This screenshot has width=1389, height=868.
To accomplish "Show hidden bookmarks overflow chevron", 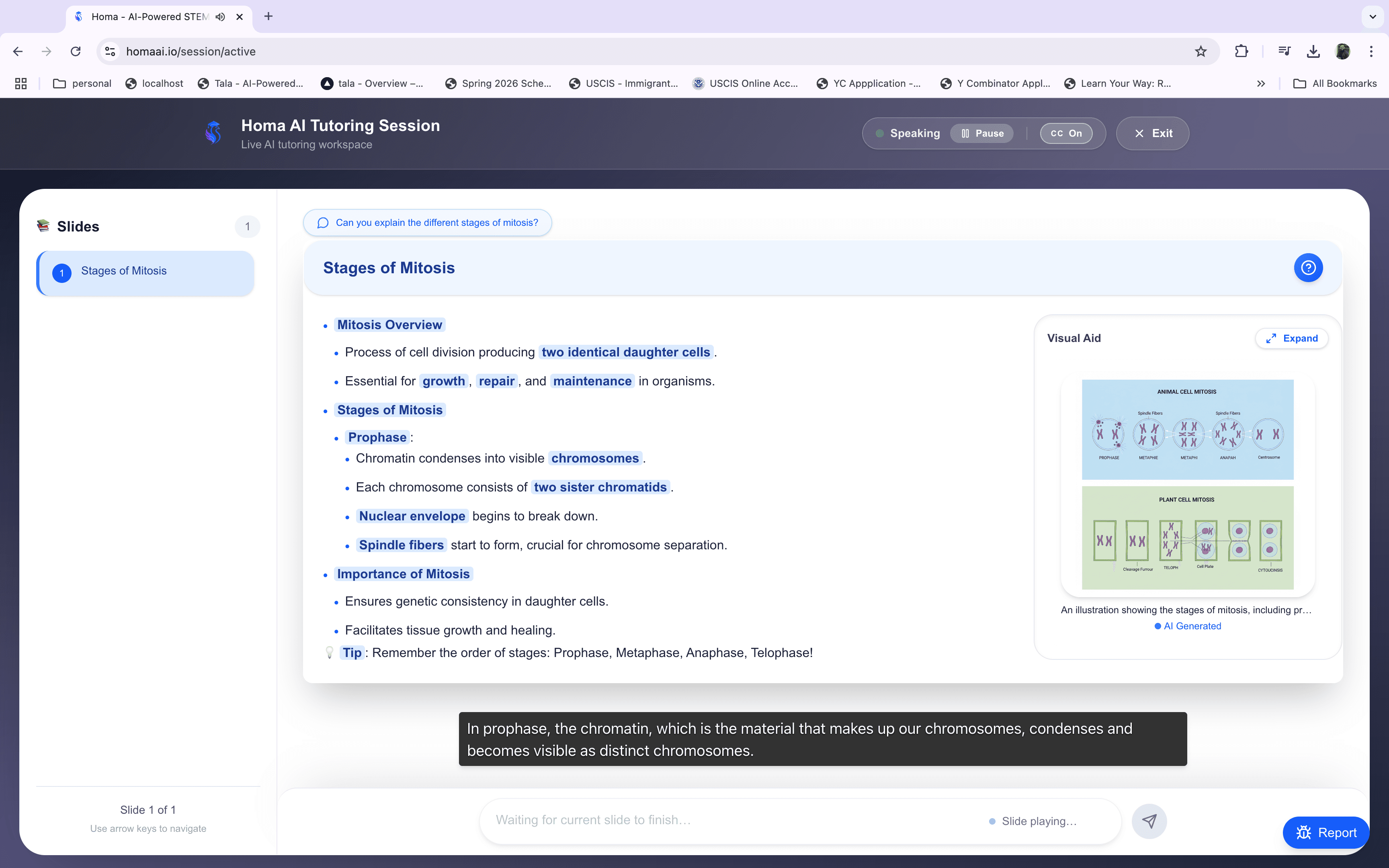I will [x=1260, y=84].
